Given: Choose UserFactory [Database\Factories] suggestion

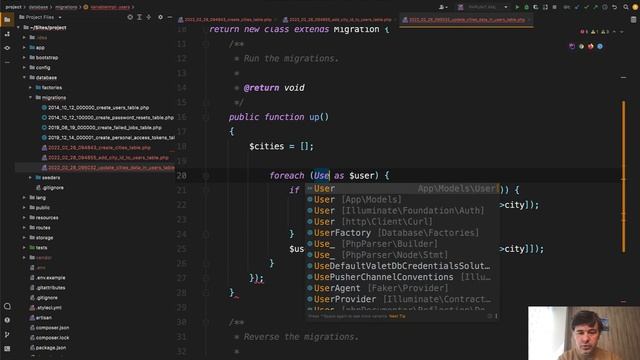Looking at the screenshot, I should click(402, 233).
